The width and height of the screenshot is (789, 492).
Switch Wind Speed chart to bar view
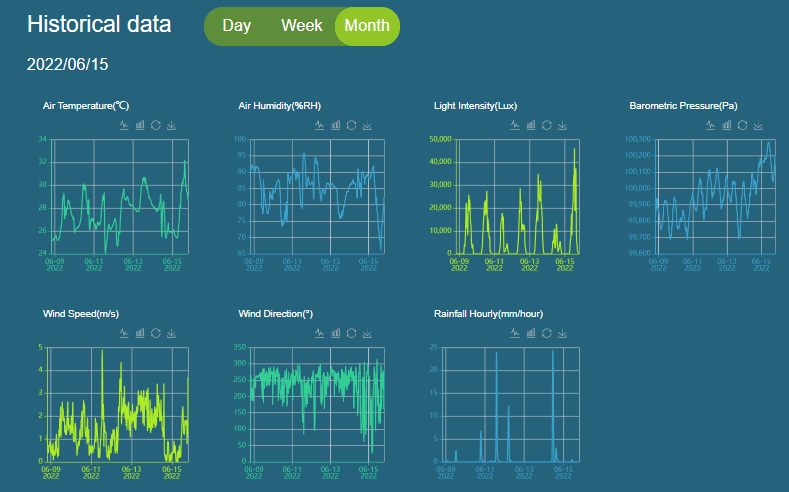click(140, 333)
